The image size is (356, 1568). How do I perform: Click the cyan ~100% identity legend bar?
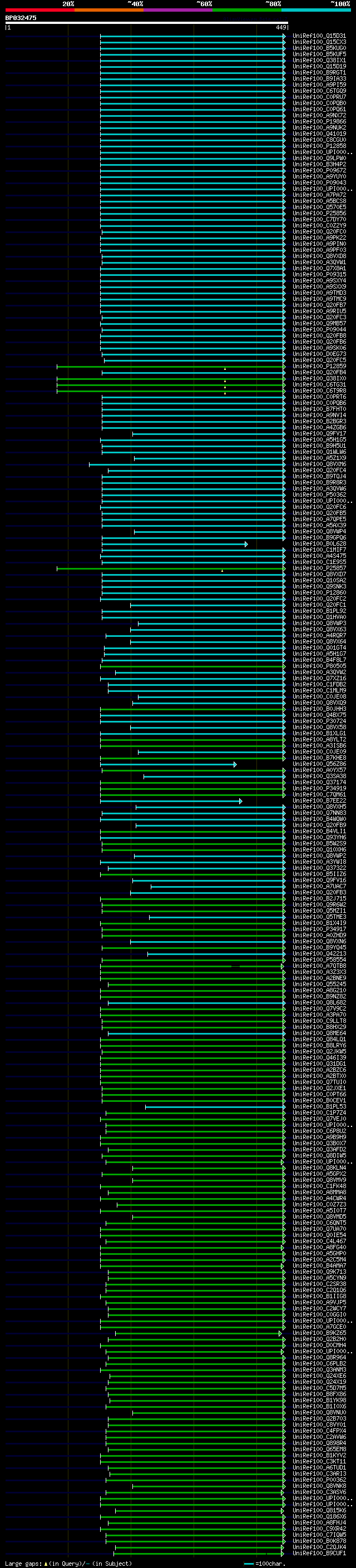click(316, 10)
